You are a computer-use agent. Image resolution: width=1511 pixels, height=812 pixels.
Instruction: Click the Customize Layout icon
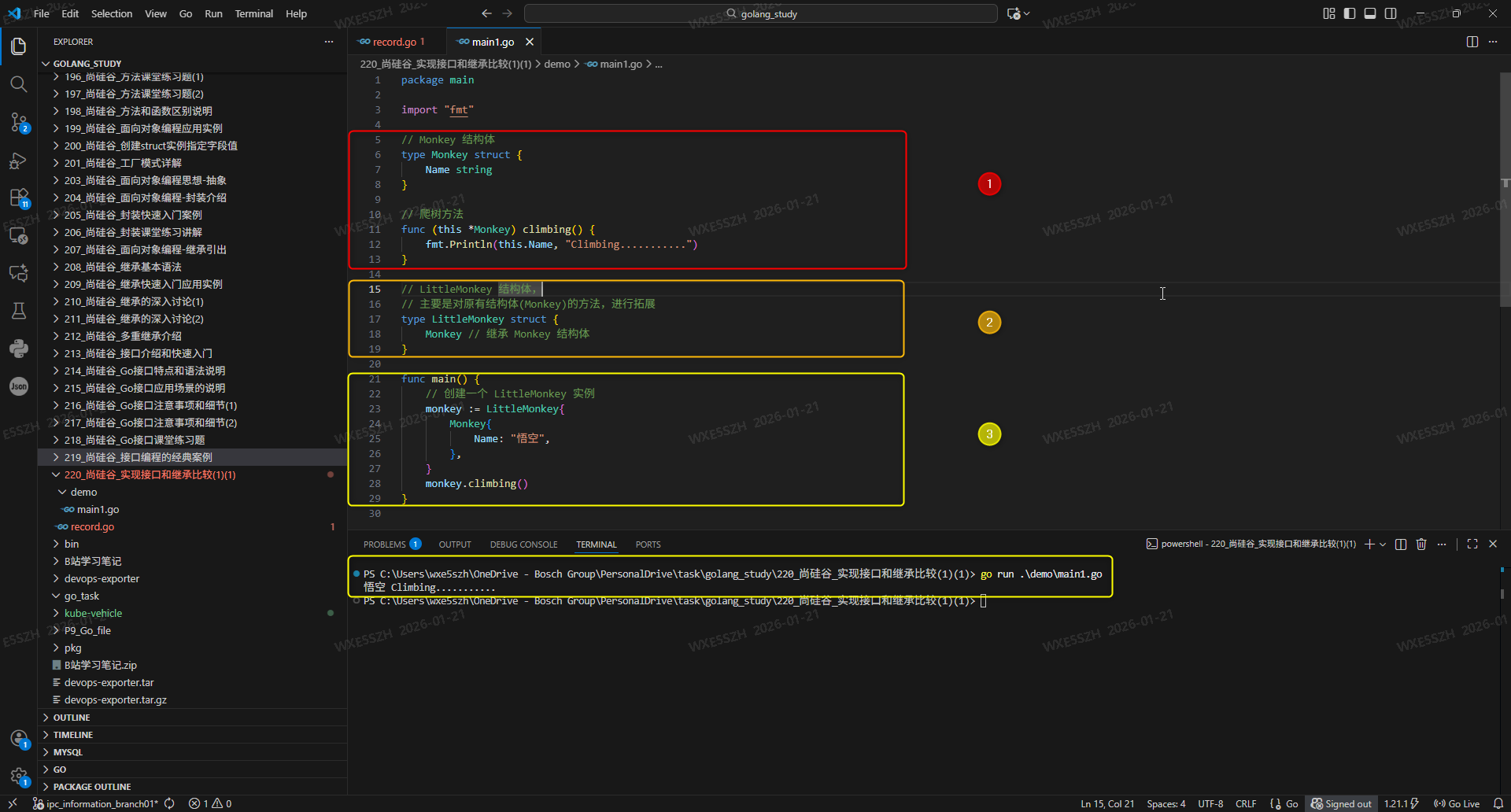[x=1329, y=13]
